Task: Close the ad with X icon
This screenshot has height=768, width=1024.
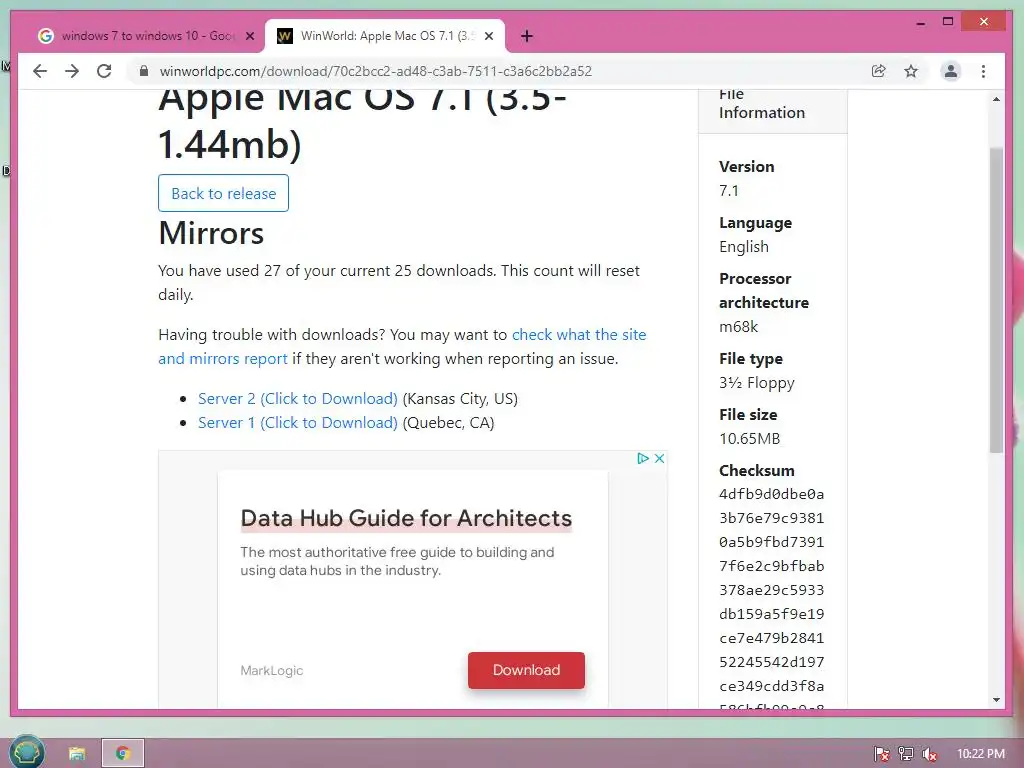Action: (x=660, y=458)
